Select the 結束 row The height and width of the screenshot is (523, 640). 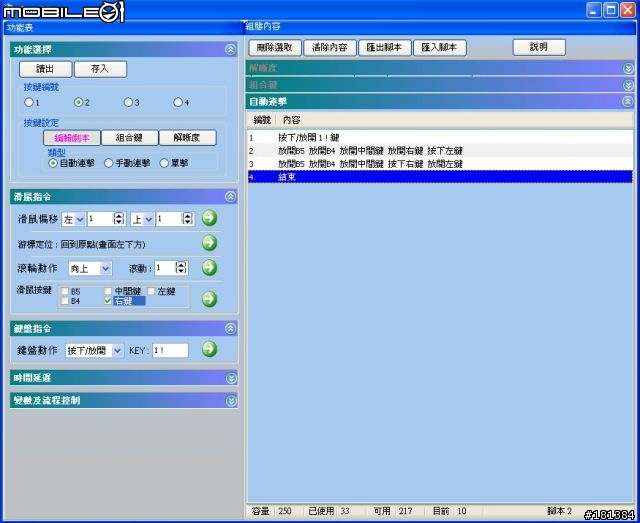440,177
